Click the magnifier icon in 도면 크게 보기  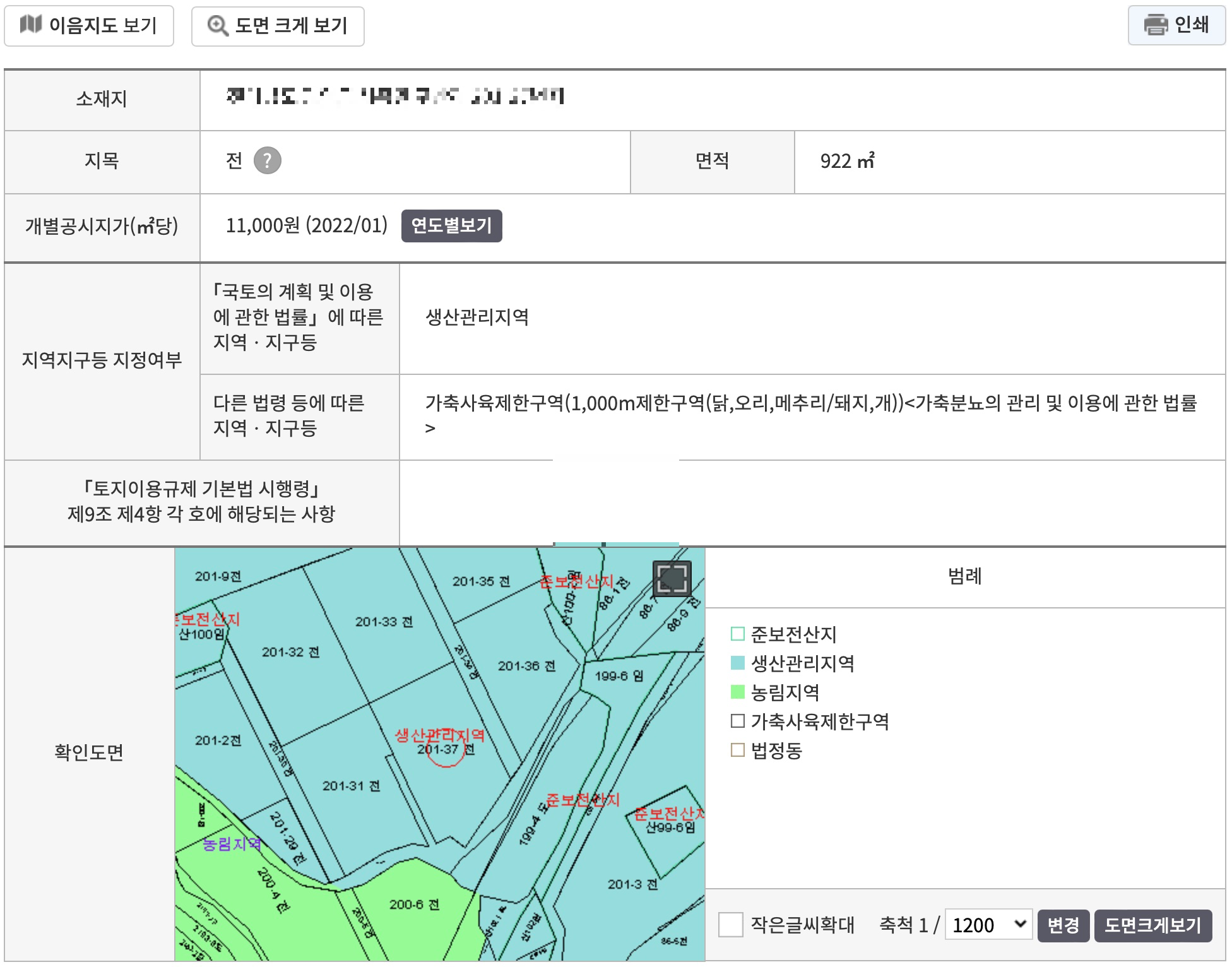click(218, 26)
